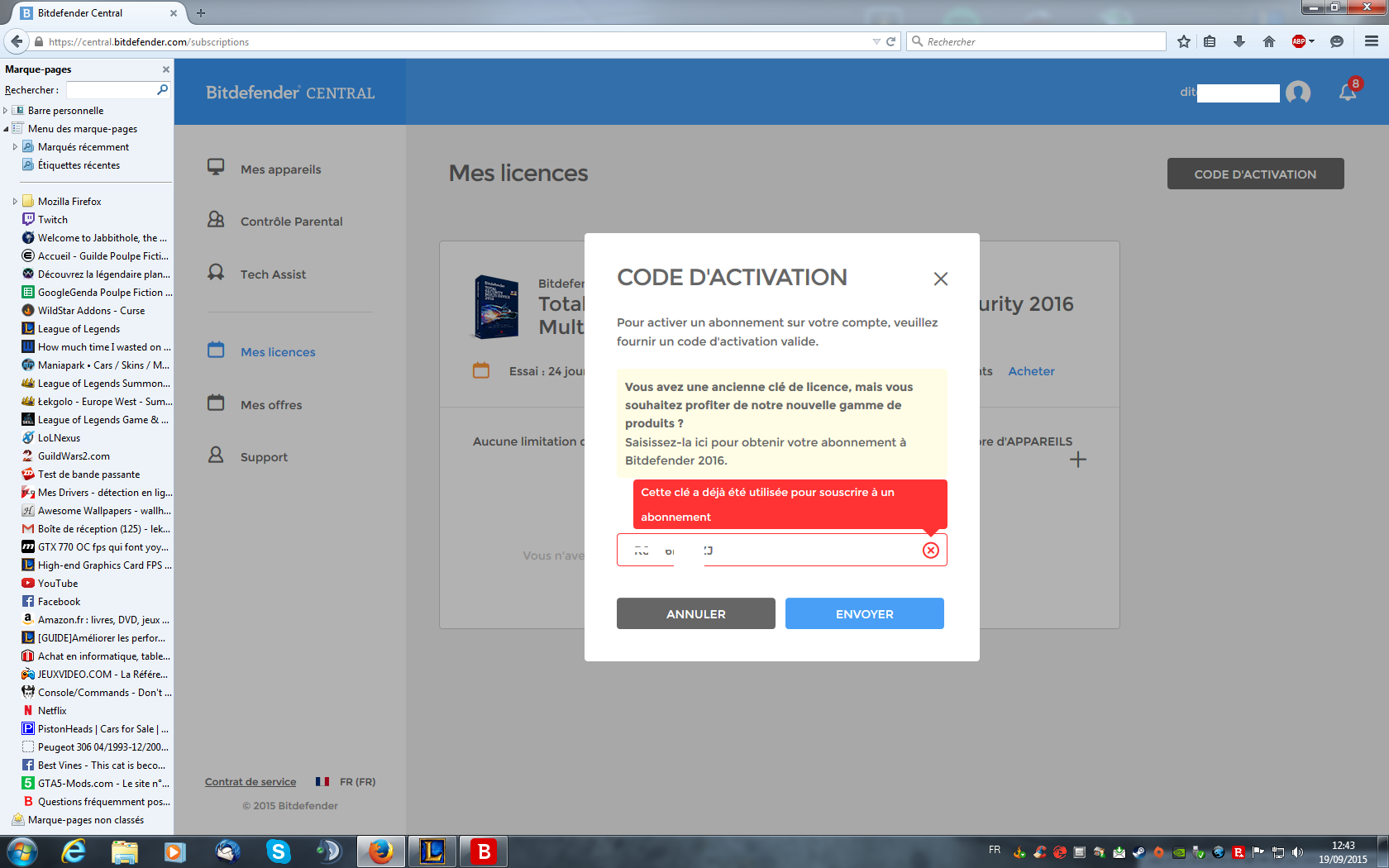
Task: Open the Firefox hamburger menu
Action: coord(1372,41)
